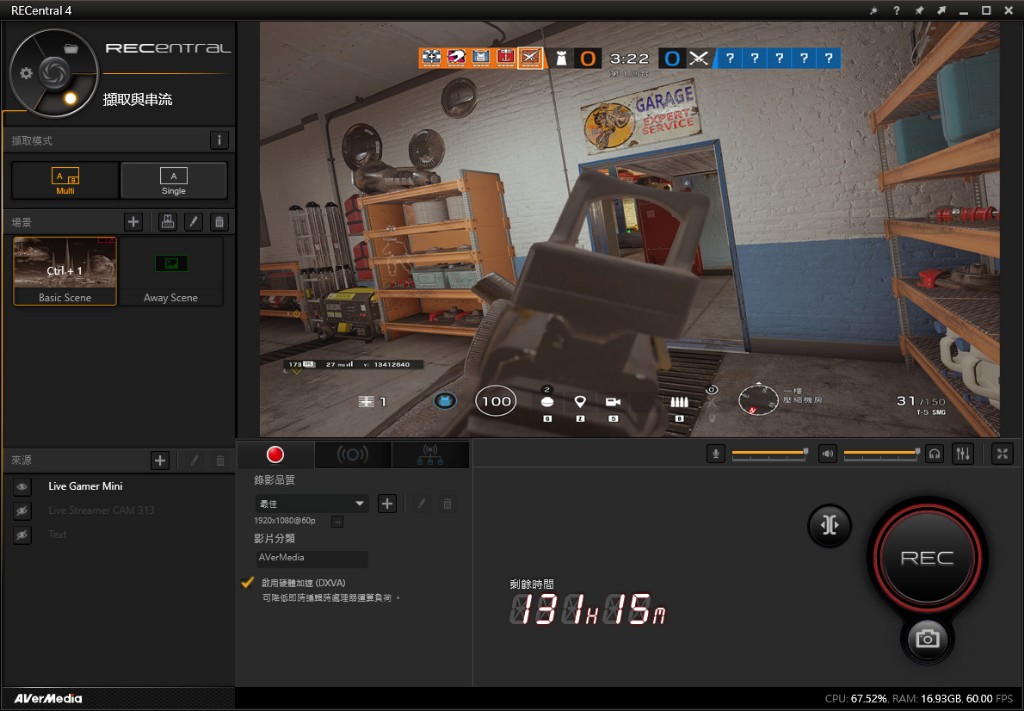The height and width of the screenshot is (711, 1024).
Task: Open the scene hotkey settings icon
Action: 168,222
